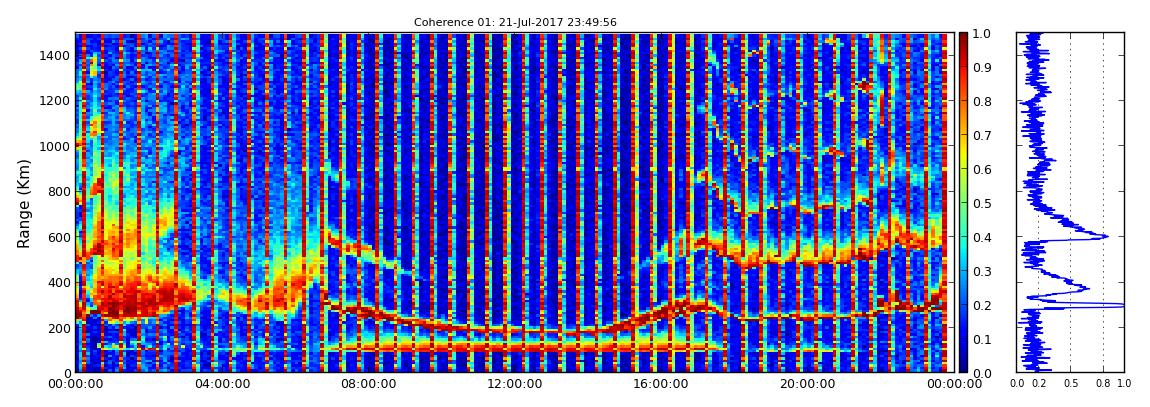Click the 0.3 colorbar tick label
This screenshot has height=407, width=1150.
click(x=984, y=271)
